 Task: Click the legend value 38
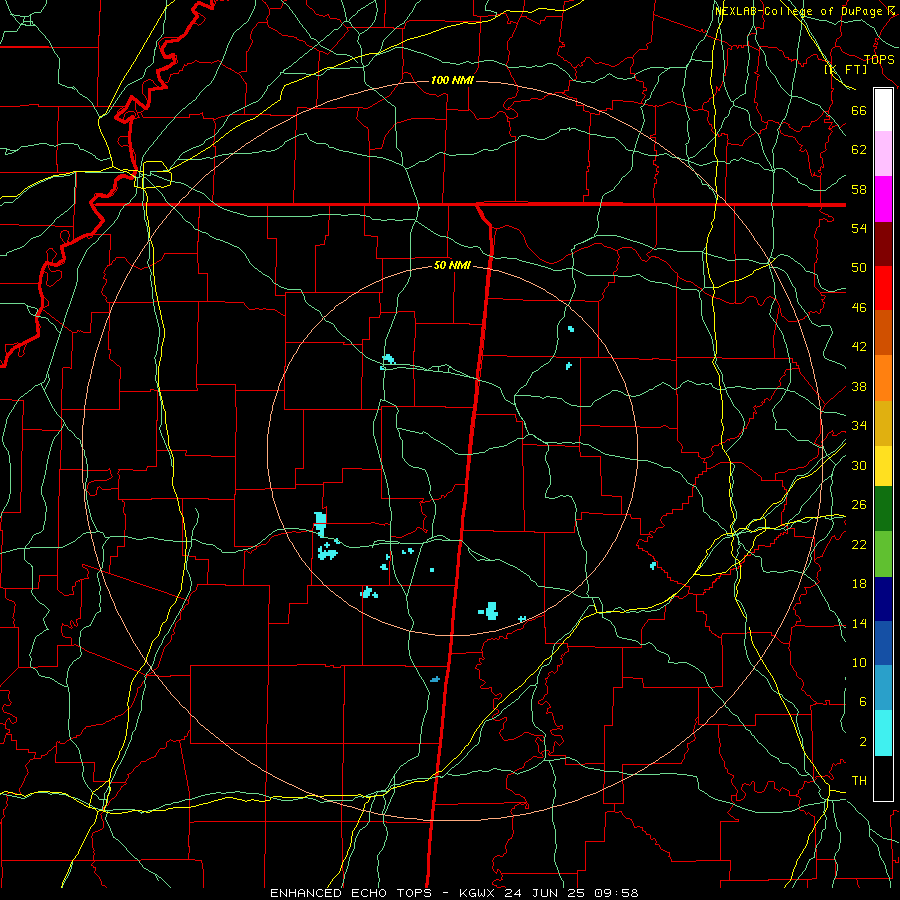pos(859,386)
